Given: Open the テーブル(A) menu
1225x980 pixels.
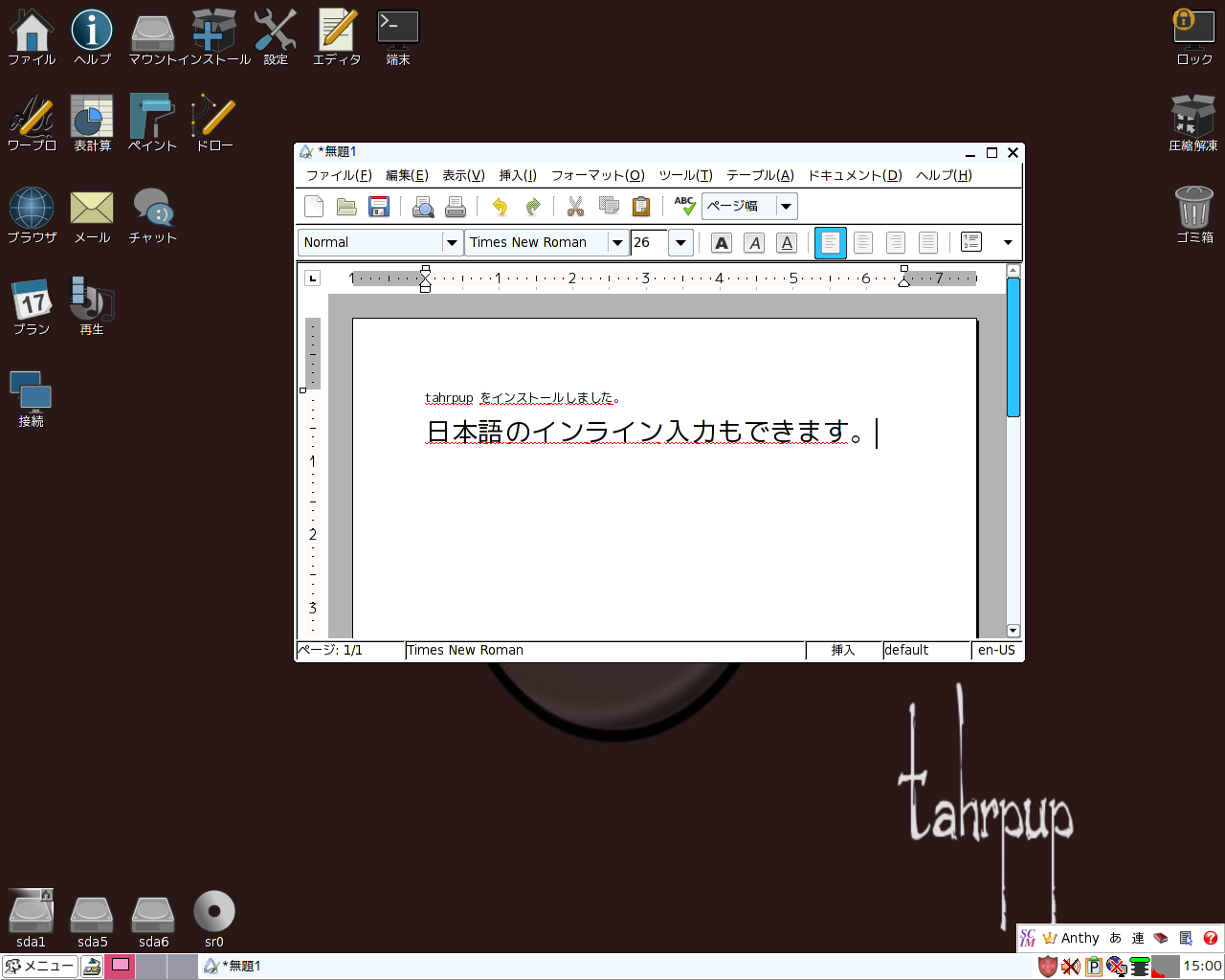Looking at the screenshot, I should coord(760,175).
